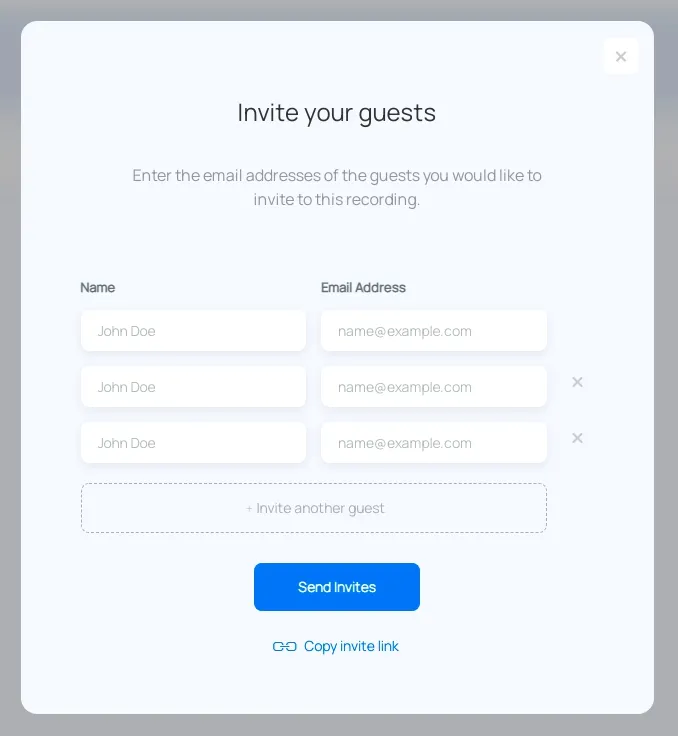The image size is (678, 736).
Task: Select the second guest's Email Address field
Action: point(433,387)
